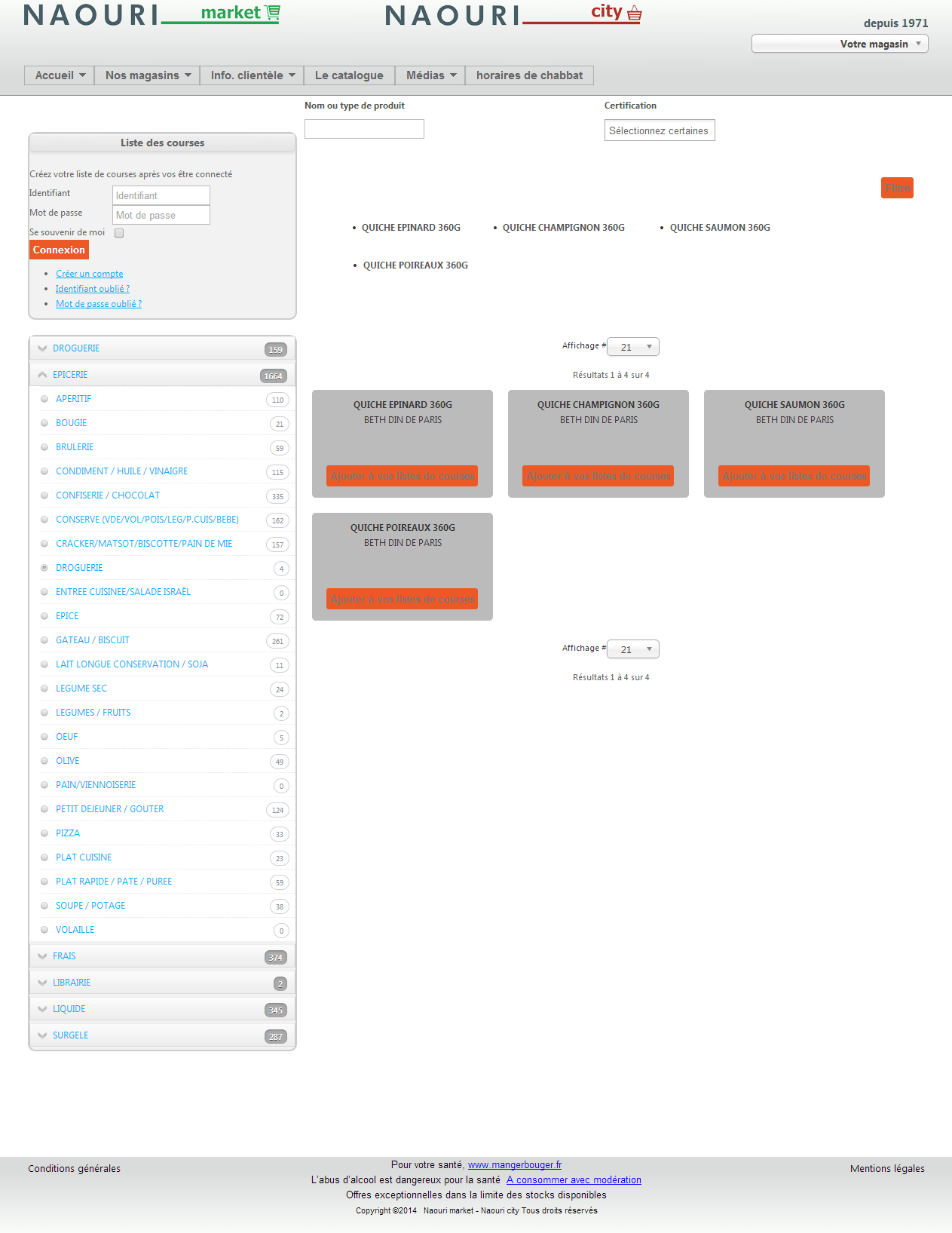Viewport: 952px width, 1233px height.
Task: Click QUICHE SAUMON 360G in bullet list
Action: point(720,228)
